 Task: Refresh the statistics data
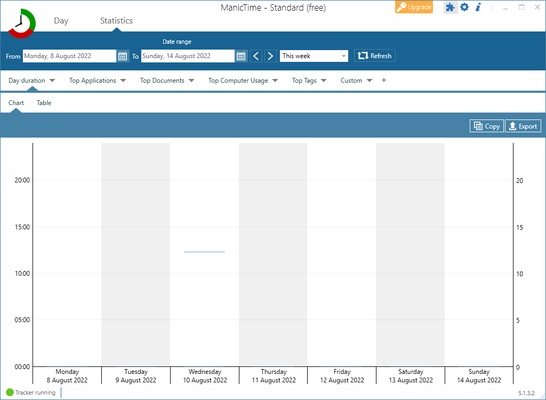click(x=375, y=56)
